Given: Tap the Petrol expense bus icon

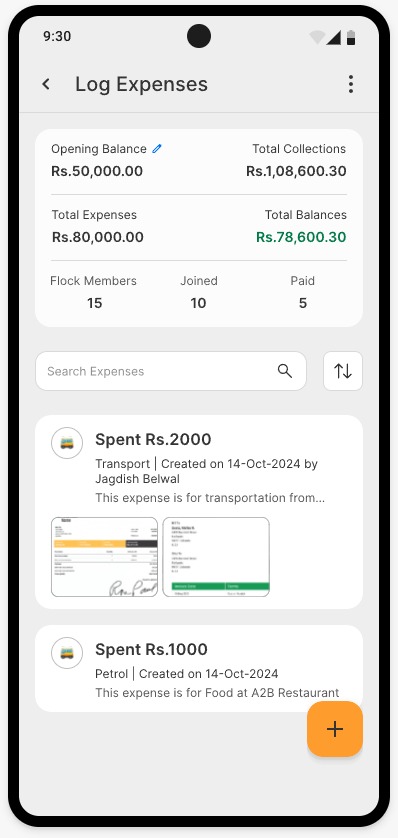Looking at the screenshot, I should point(67,653).
